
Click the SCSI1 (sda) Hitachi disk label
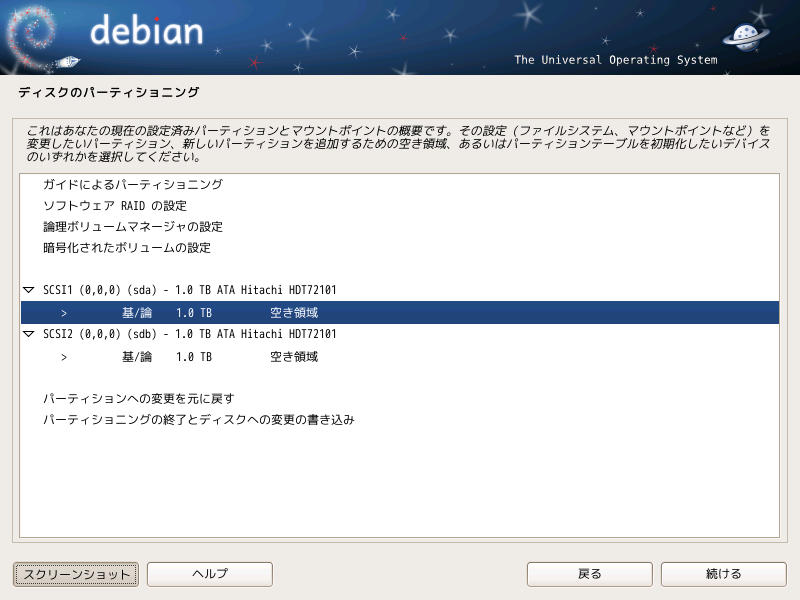click(x=190, y=290)
